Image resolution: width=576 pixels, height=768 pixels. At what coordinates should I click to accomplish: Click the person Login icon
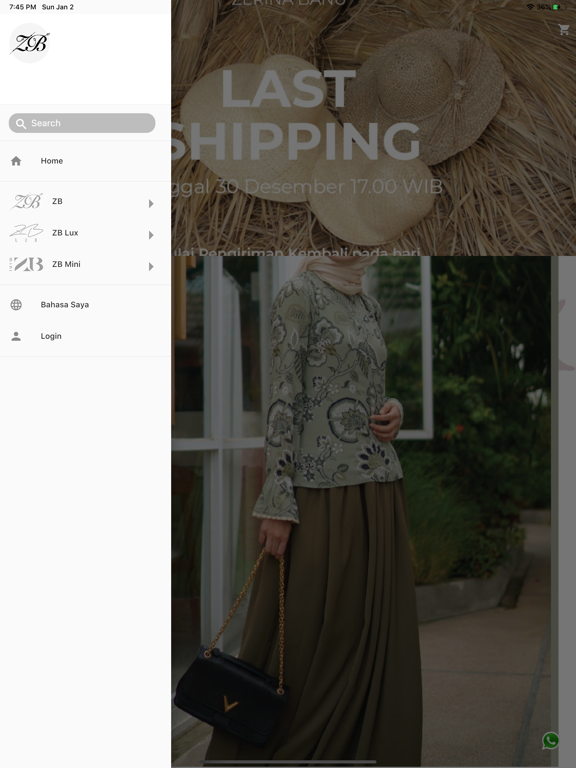point(16,336)
